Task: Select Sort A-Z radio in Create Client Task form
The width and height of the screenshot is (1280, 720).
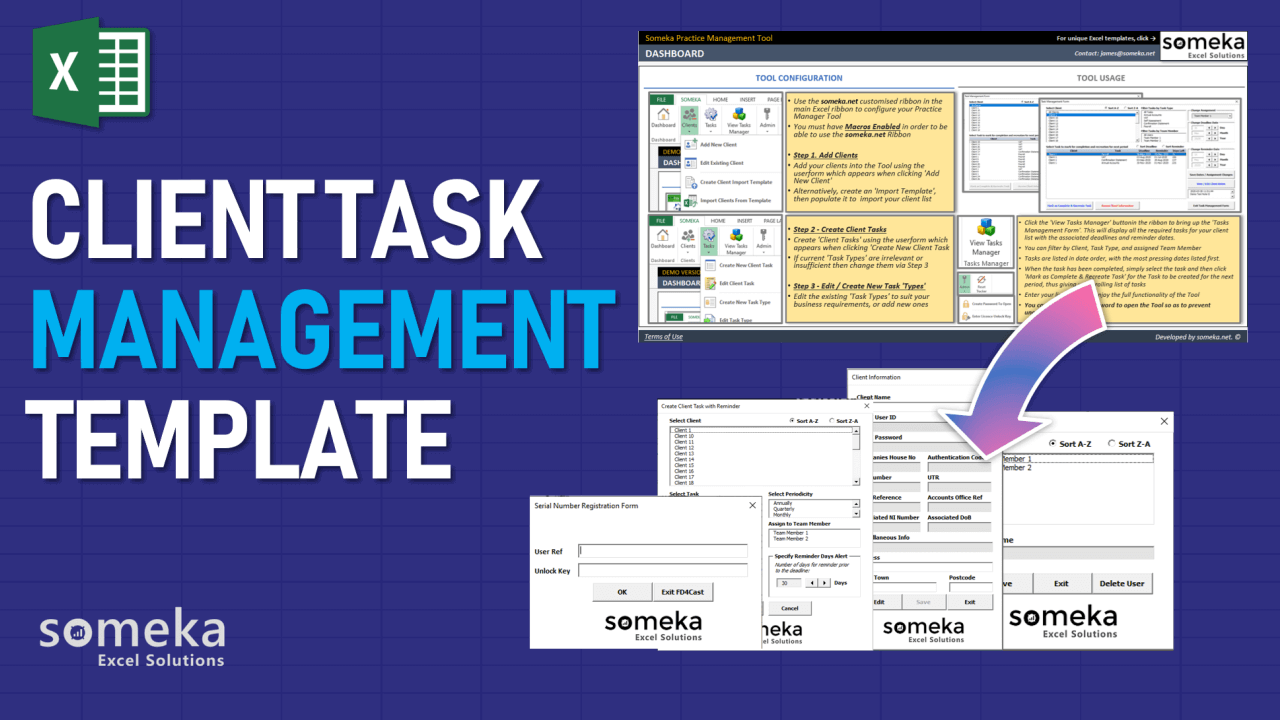Action: [793, 421]
